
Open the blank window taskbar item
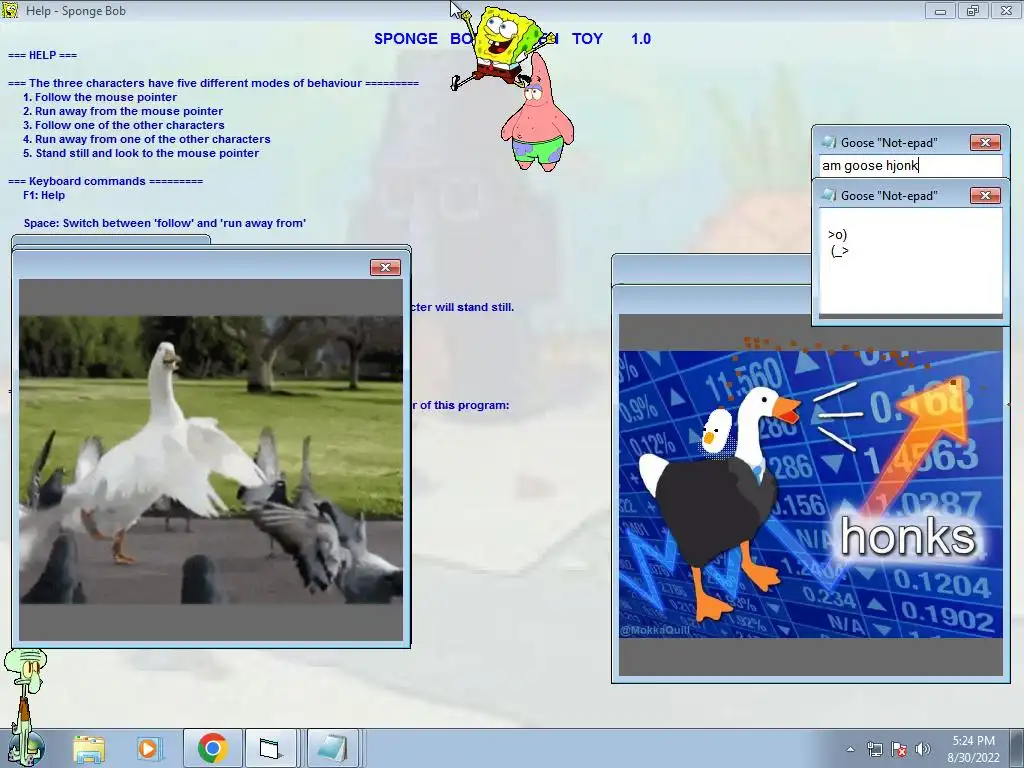[270, 748]
